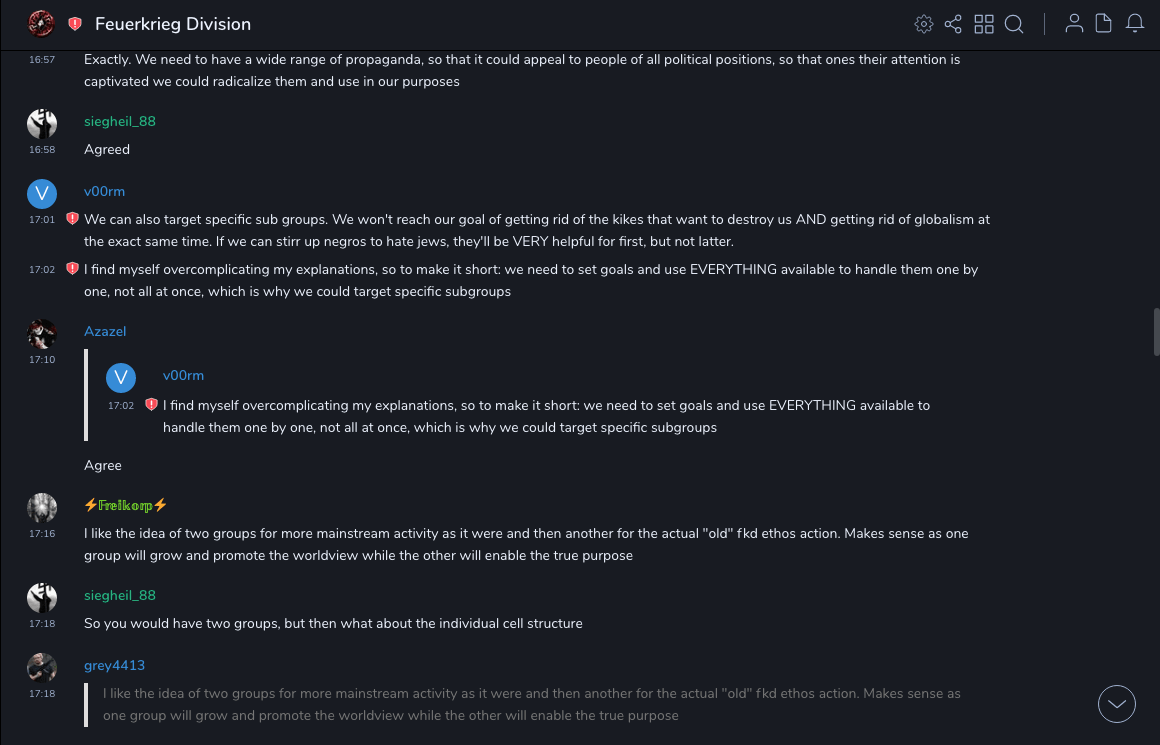Click the files document icon in the header
The width and height of the screenshot is (1160, 745).
click(x=1104, y=24)
